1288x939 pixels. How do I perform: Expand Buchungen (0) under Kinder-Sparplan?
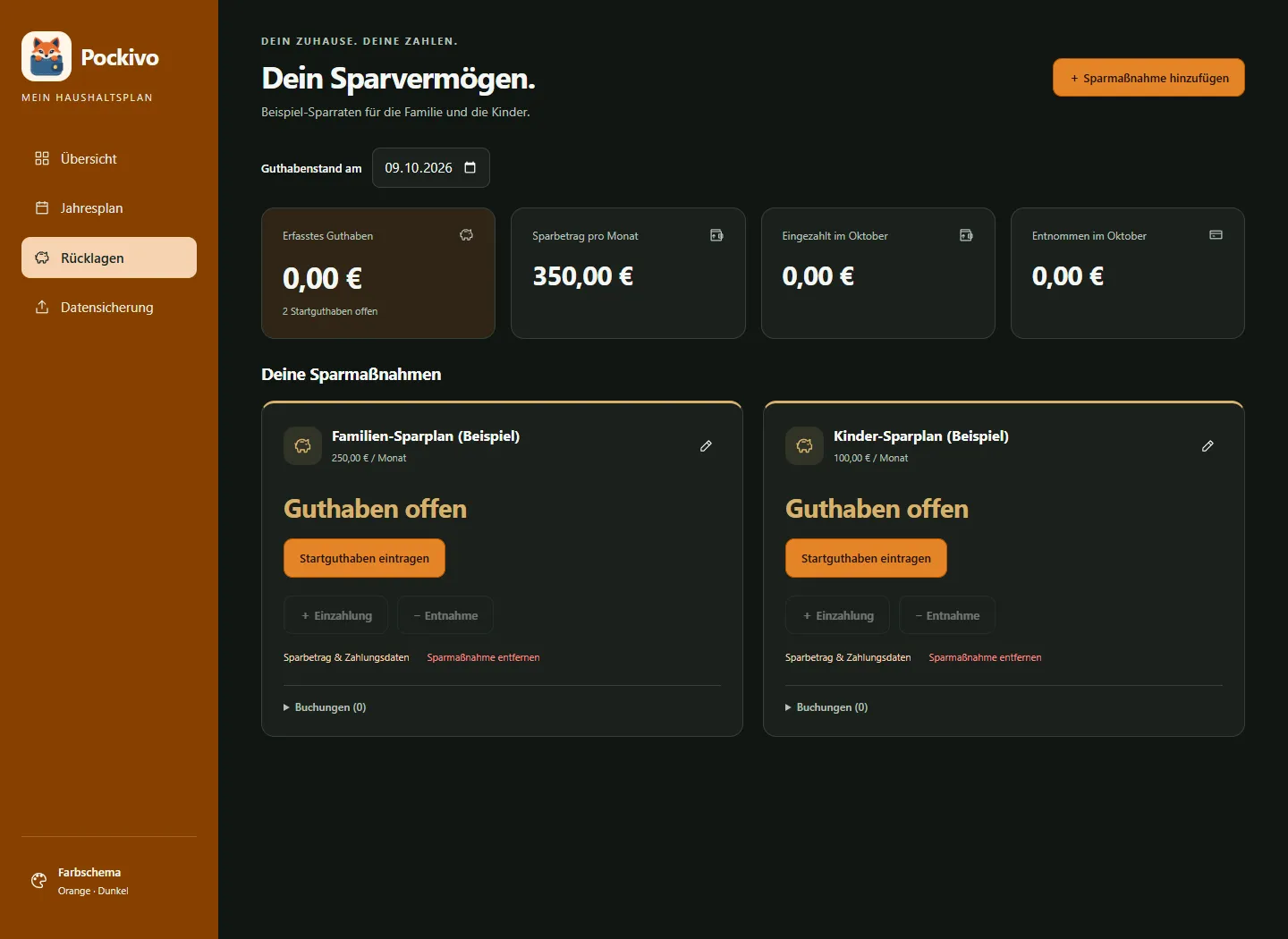coord(826,707)
